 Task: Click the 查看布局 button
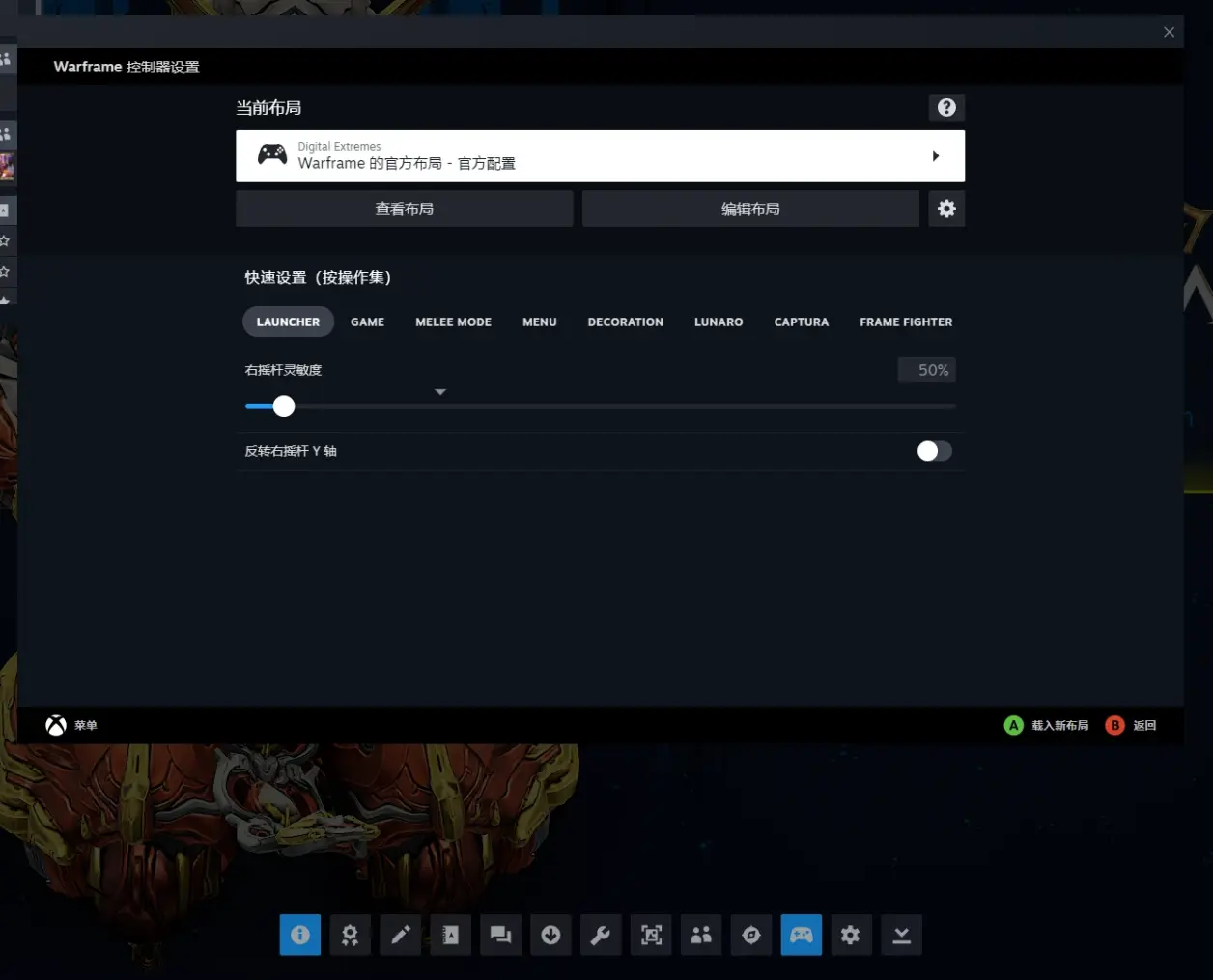[405, 209]
